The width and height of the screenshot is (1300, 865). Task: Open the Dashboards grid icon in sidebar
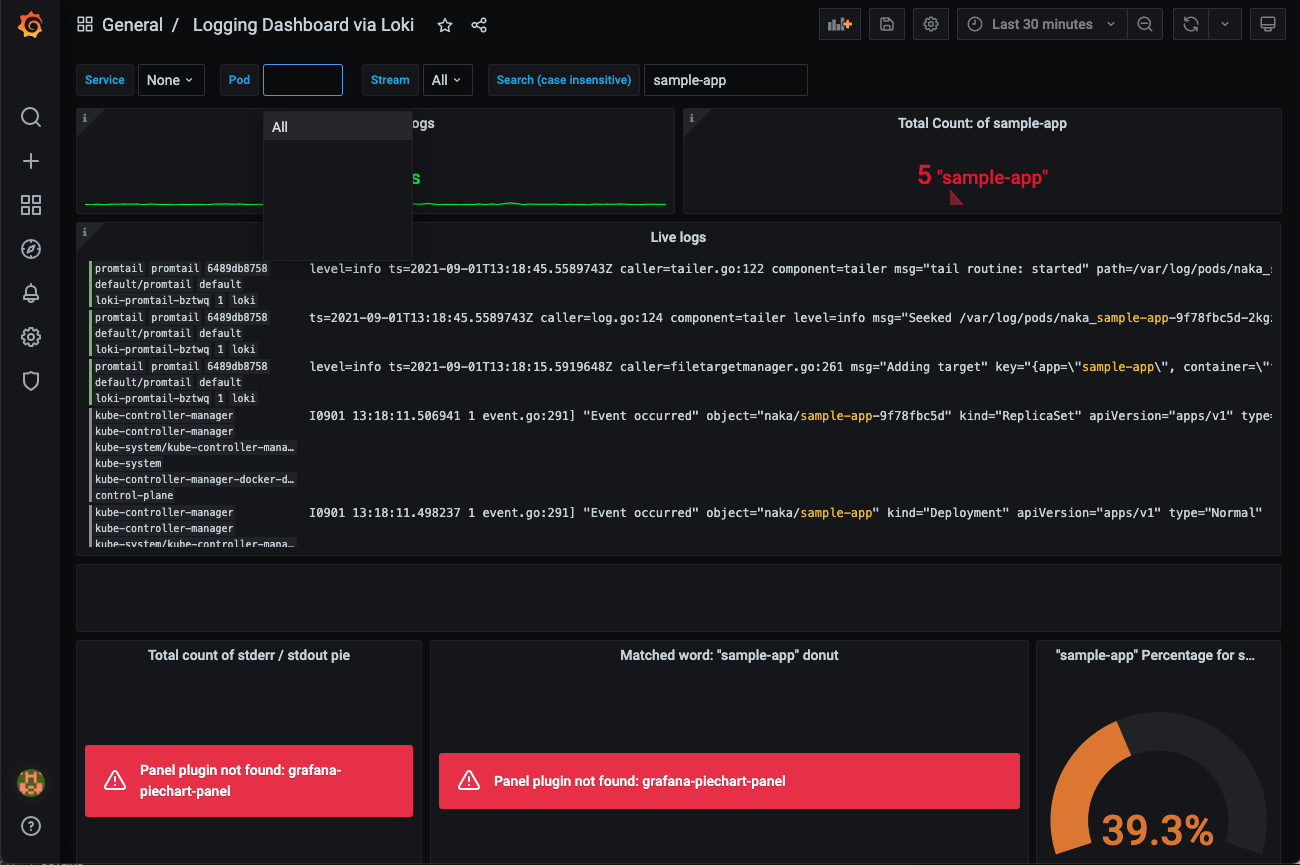(31, 205)
